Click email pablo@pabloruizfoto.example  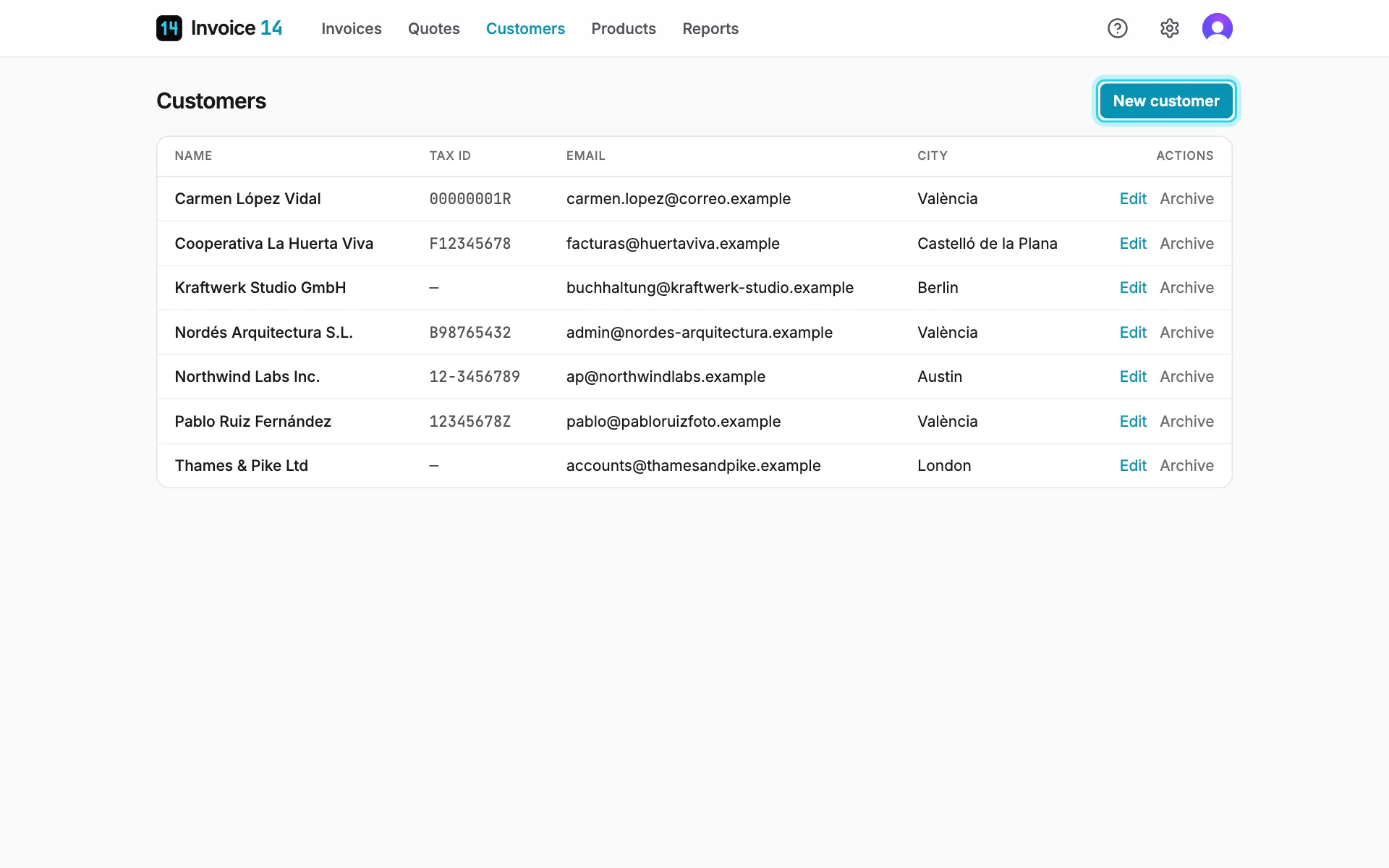coord(674,422)
